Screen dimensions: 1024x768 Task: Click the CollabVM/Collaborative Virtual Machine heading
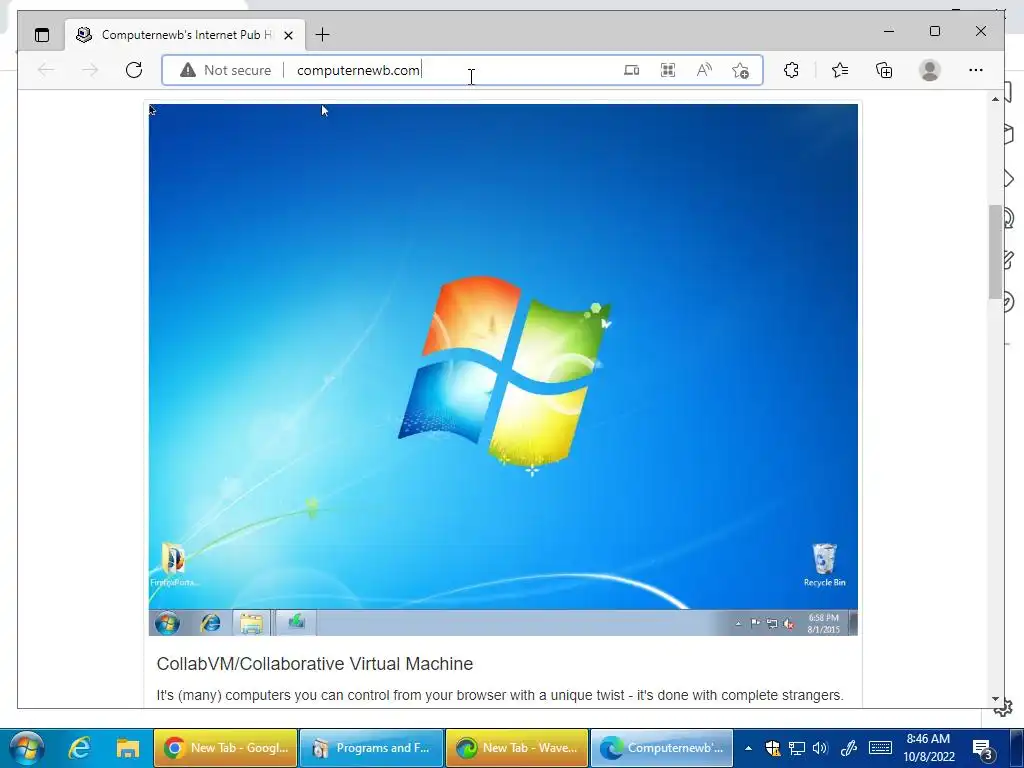click(315, 664)
